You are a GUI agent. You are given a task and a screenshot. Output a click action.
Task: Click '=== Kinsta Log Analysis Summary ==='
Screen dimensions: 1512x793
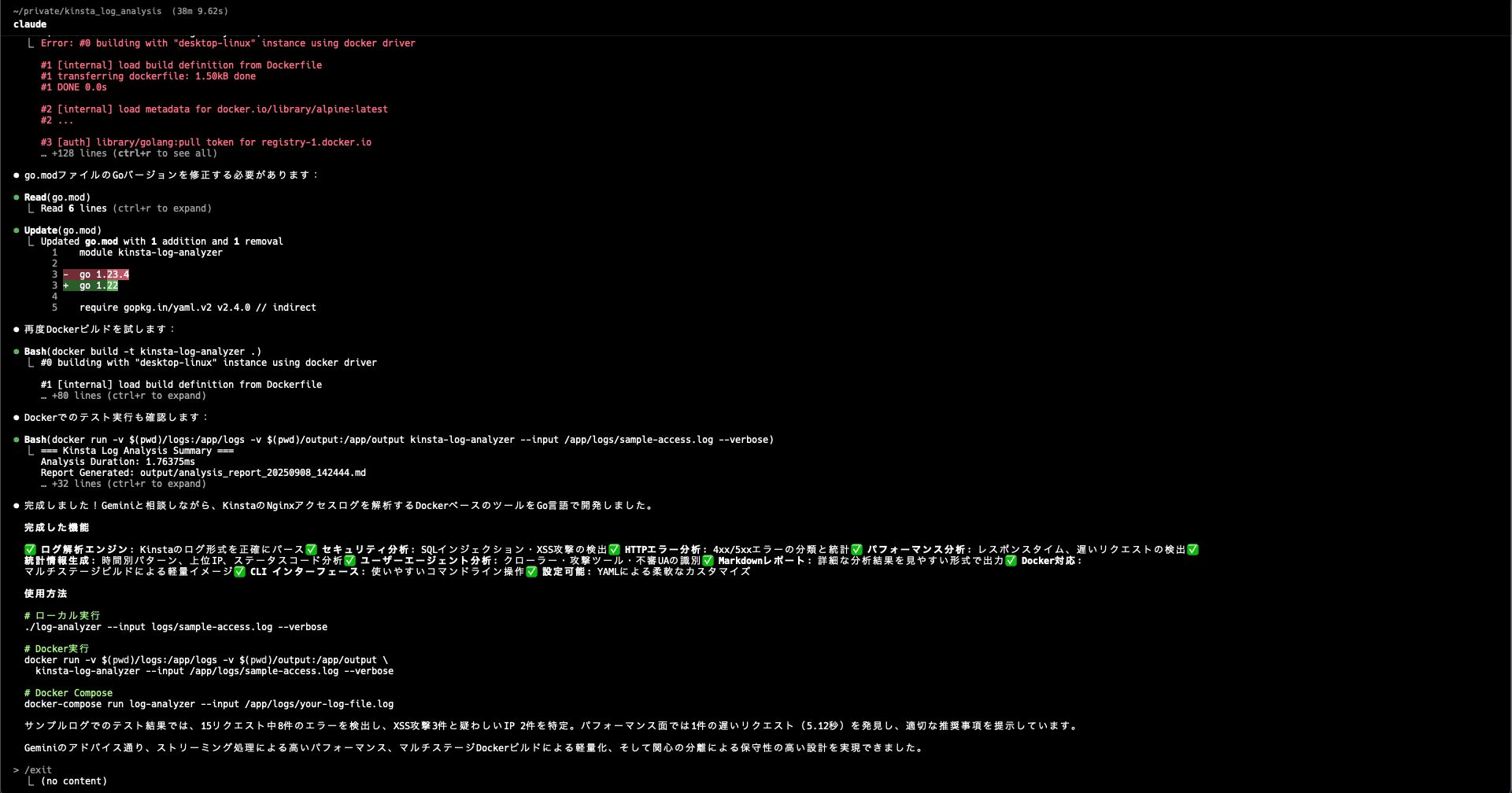click(x=137, y=451)
